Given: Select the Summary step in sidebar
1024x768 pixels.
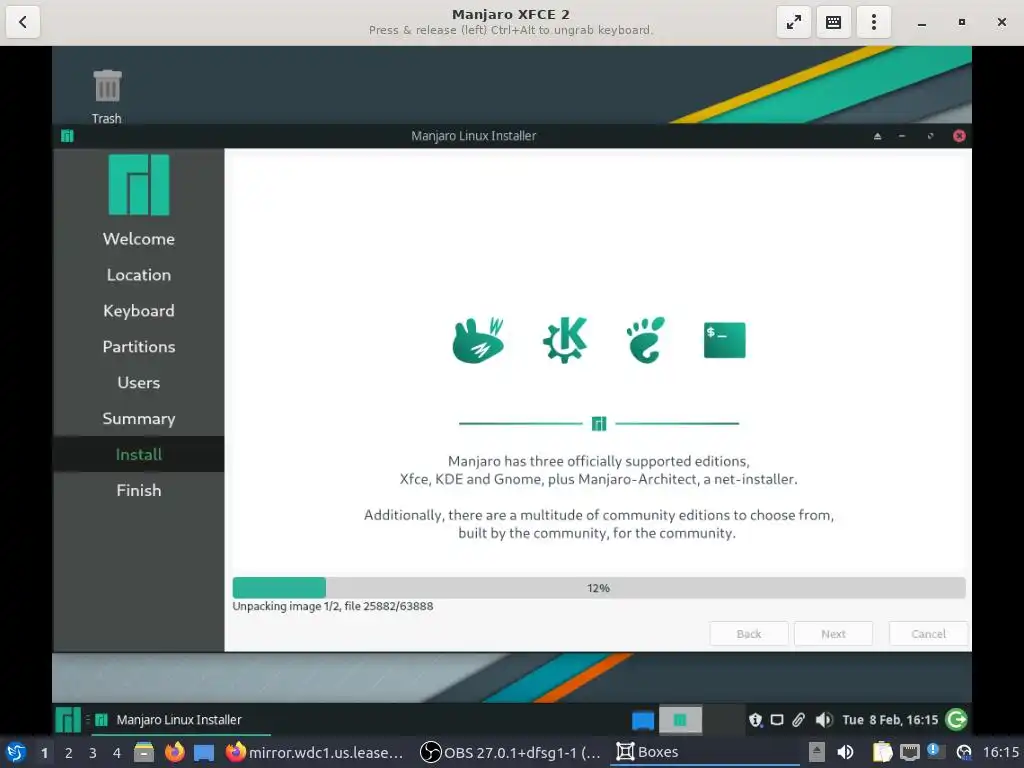Looking at the screenshot, I should tap(138, 419).
